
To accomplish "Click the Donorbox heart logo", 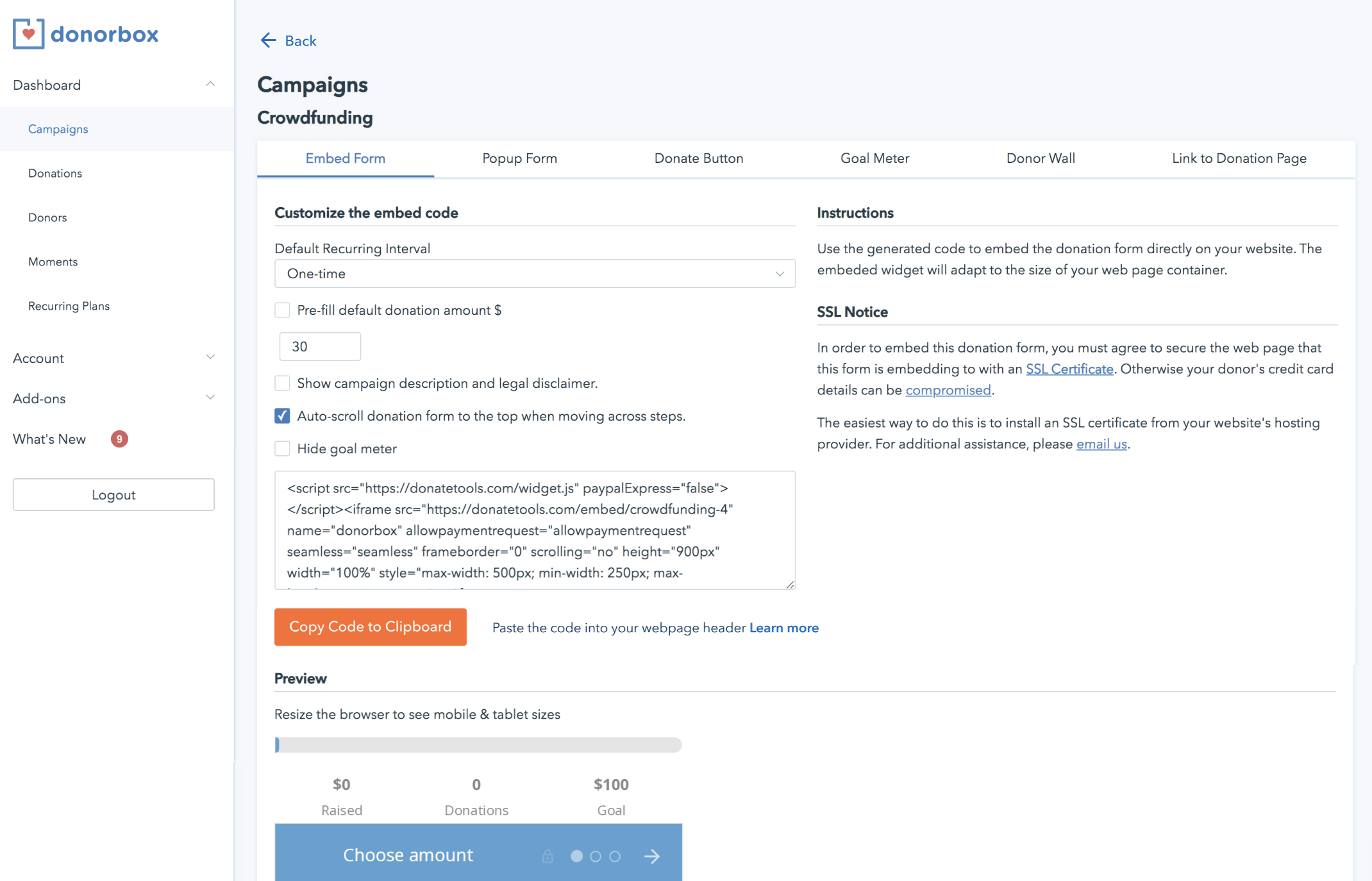I will pyautogui.click(x=28, y=34).
